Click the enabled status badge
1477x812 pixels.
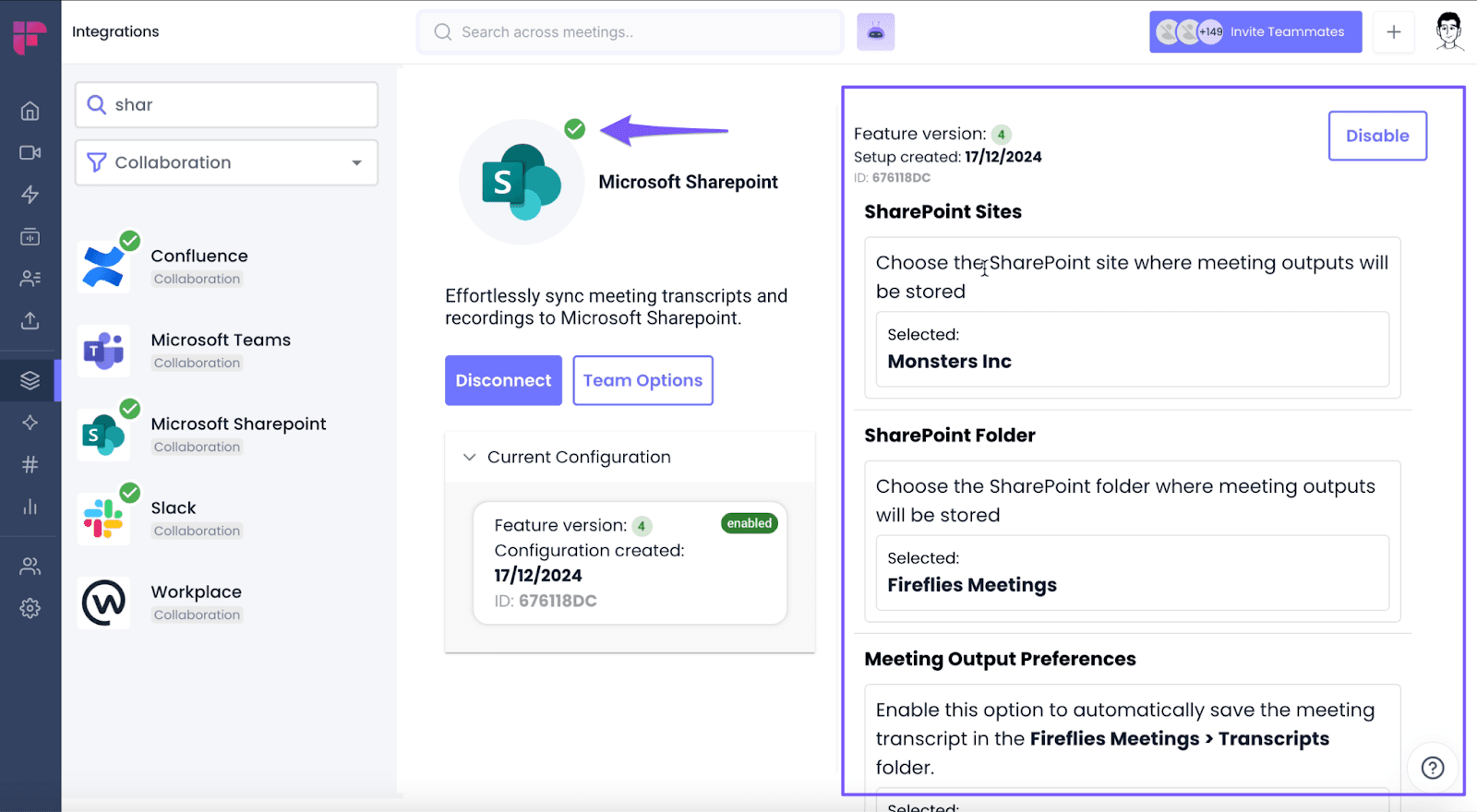749,523
